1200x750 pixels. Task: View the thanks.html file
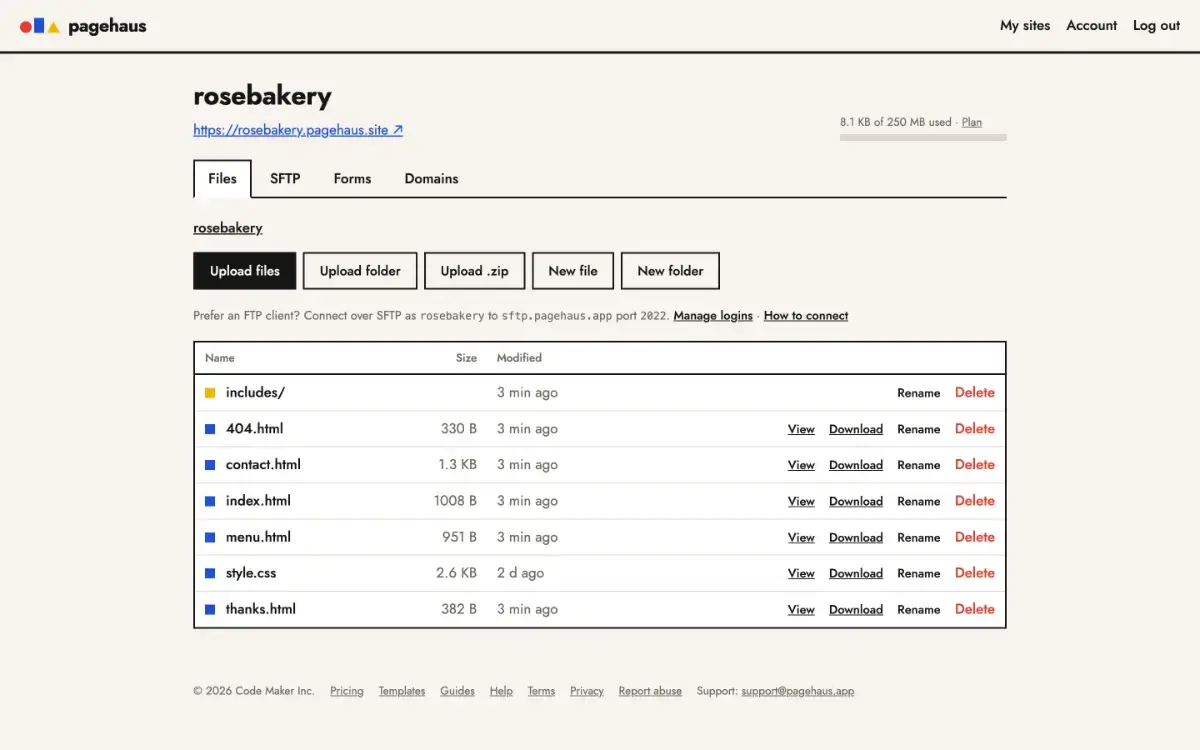click(x=801, y=609)
